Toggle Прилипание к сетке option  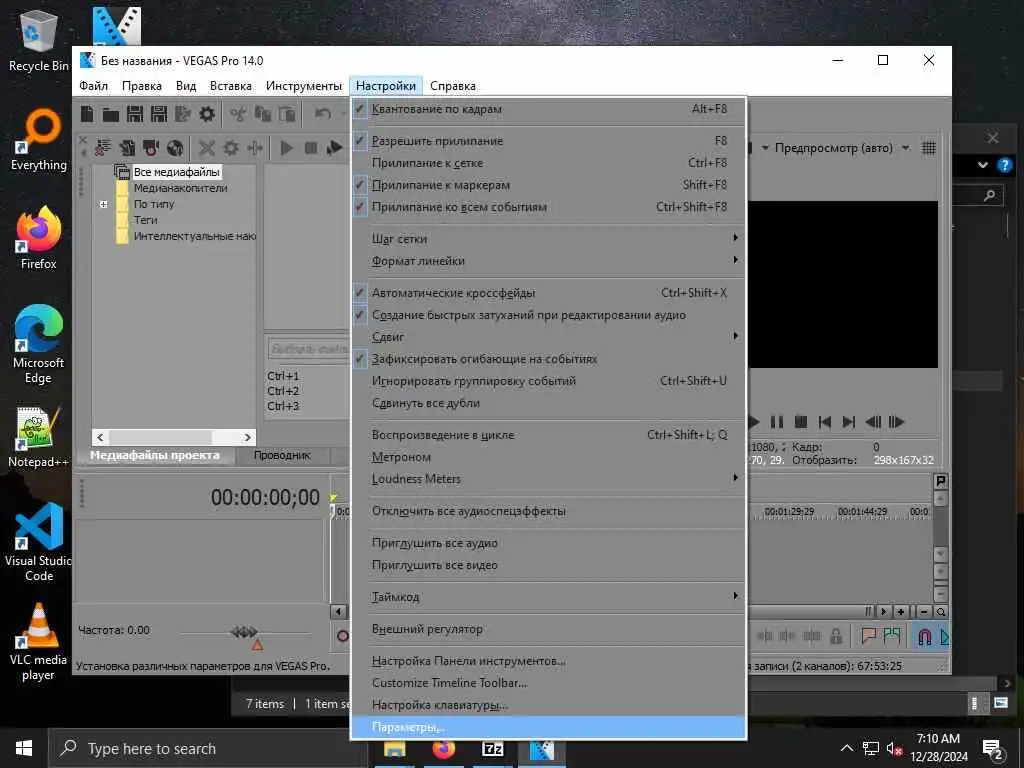tap(549, 163)
